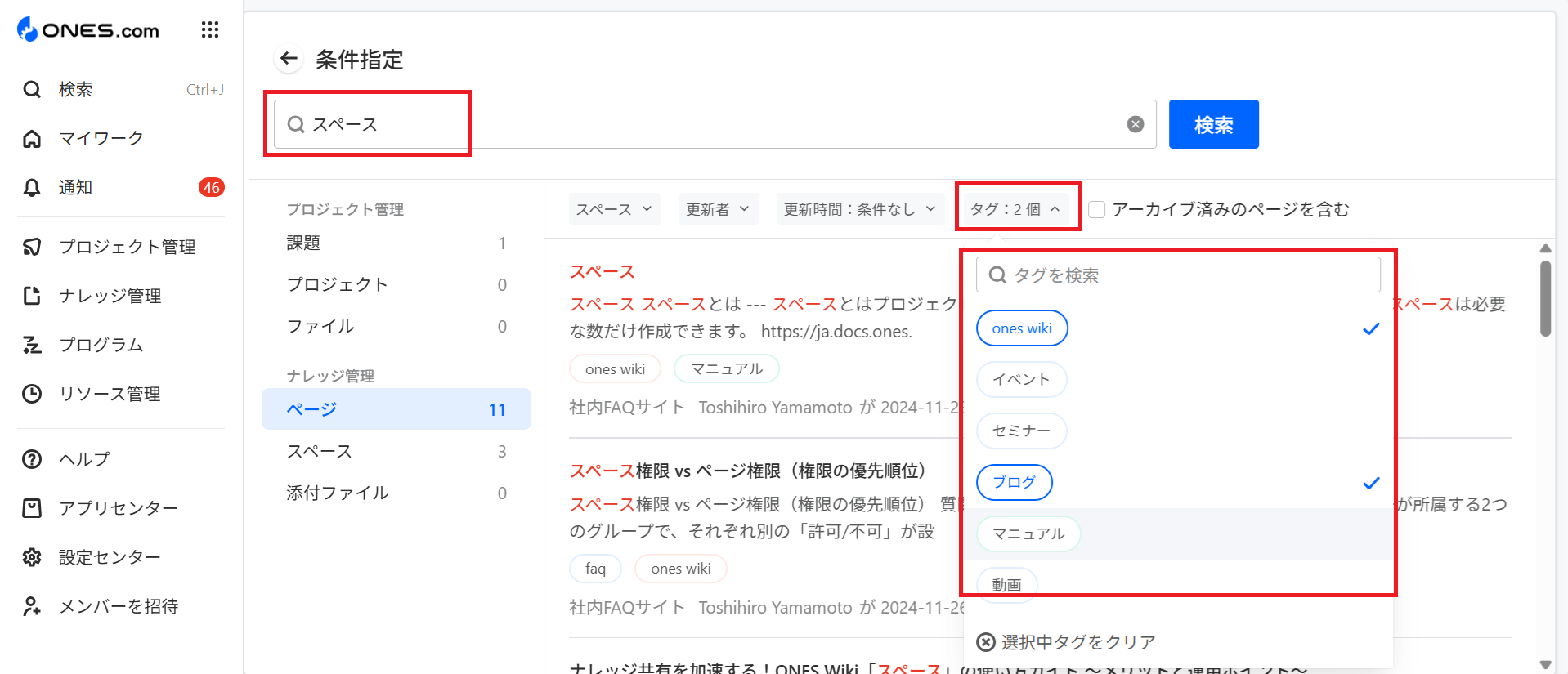
Task: Click the ヘルプ question mark icon
Action: (x=32, y=459)
